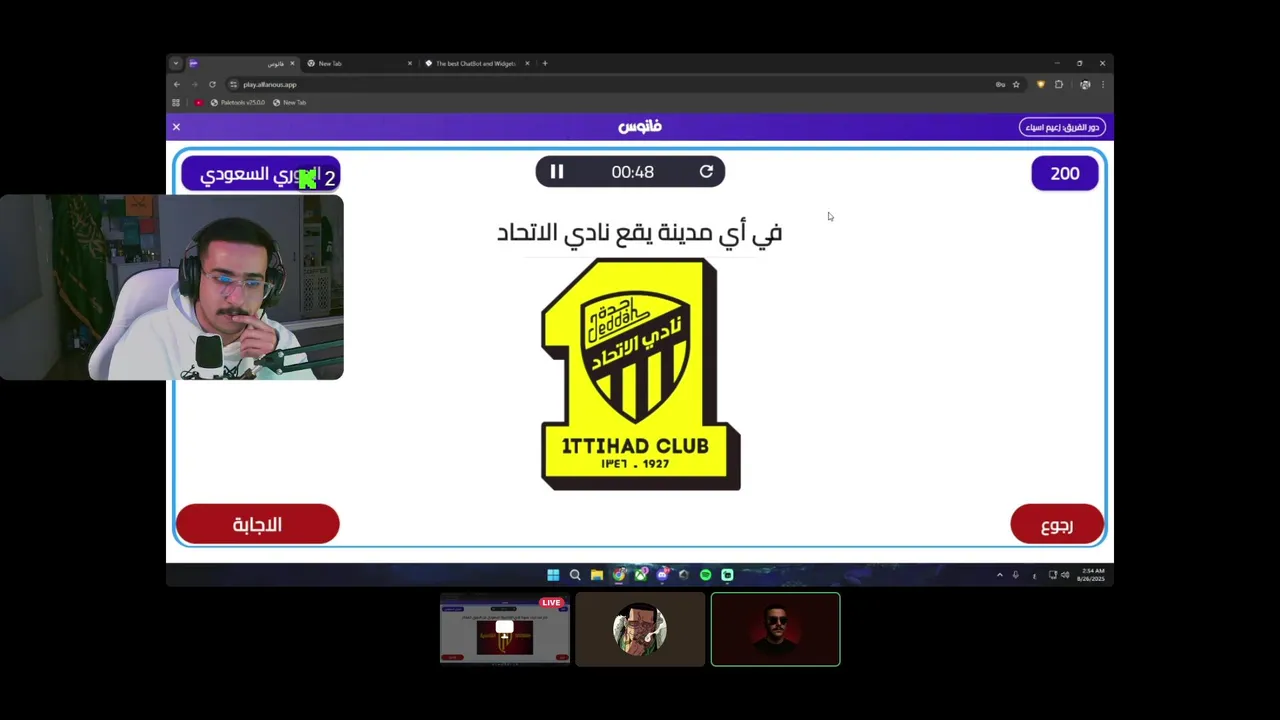The height and width of the screenshot is (720, 1280).
Task: Open the clock showing 2:54 AM
Action: [x=1093, y=575]
